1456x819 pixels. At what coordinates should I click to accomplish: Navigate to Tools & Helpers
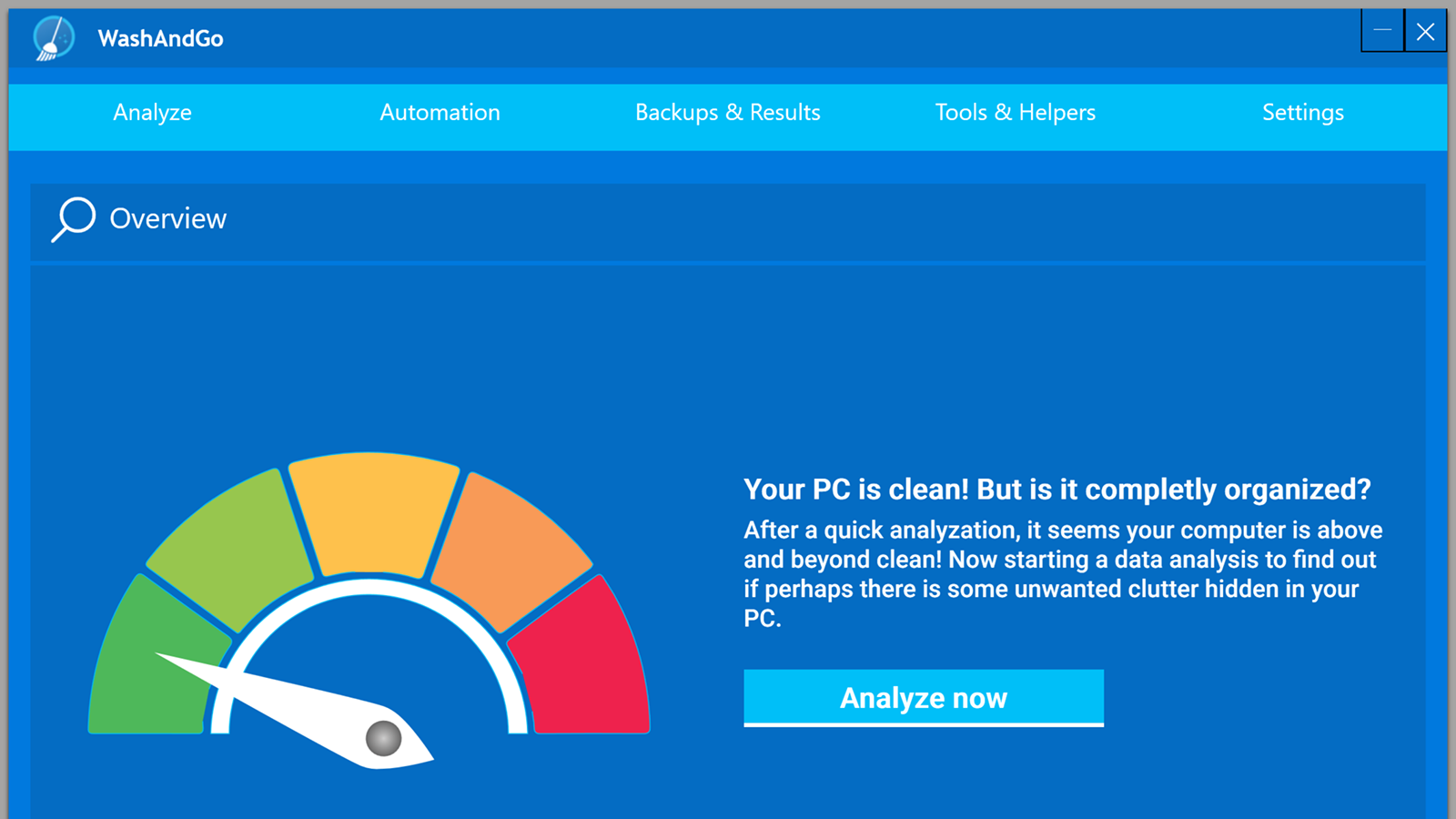pos(1016,113)
